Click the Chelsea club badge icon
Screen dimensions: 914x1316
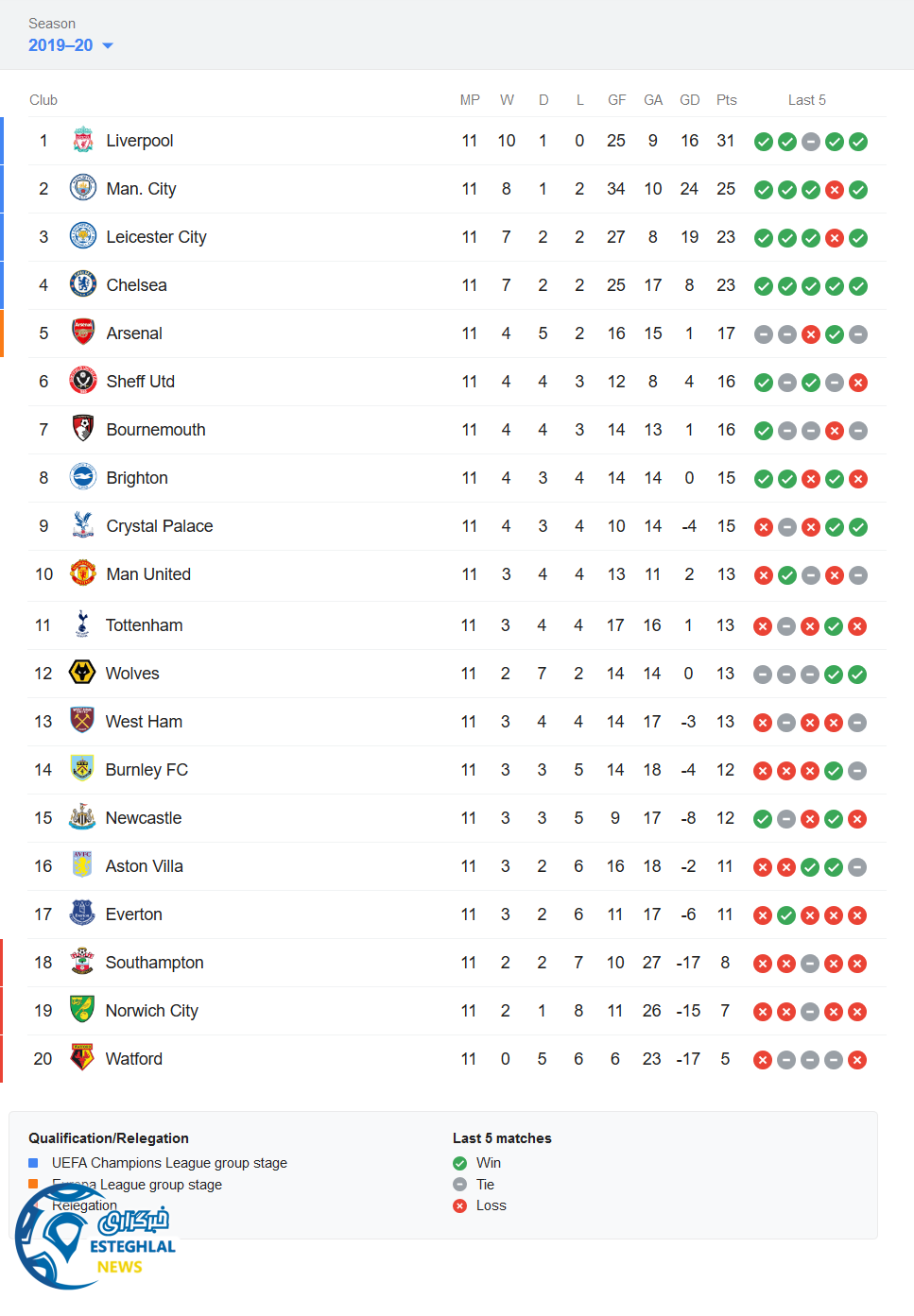83,285
